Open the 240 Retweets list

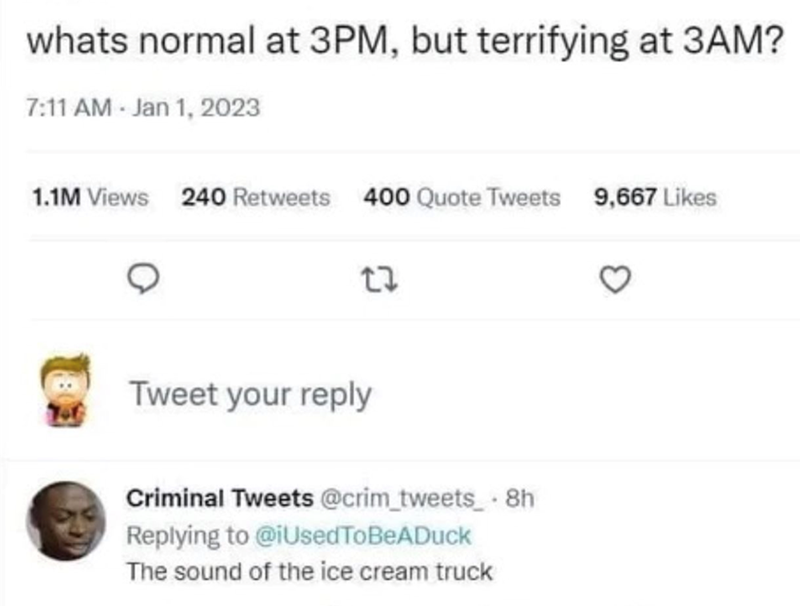point(254,197)
